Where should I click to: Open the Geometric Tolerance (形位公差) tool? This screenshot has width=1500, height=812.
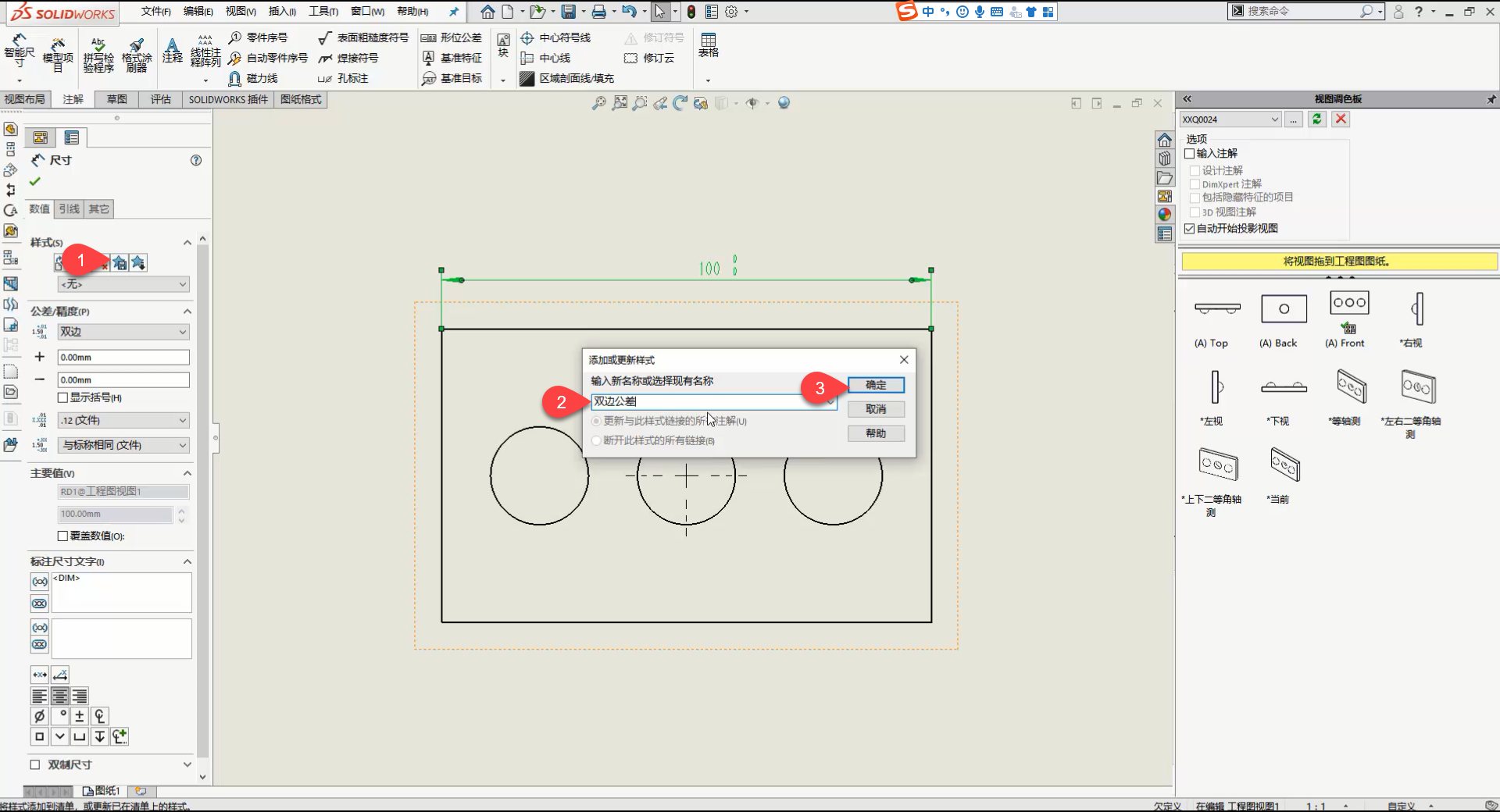point(452,37)
